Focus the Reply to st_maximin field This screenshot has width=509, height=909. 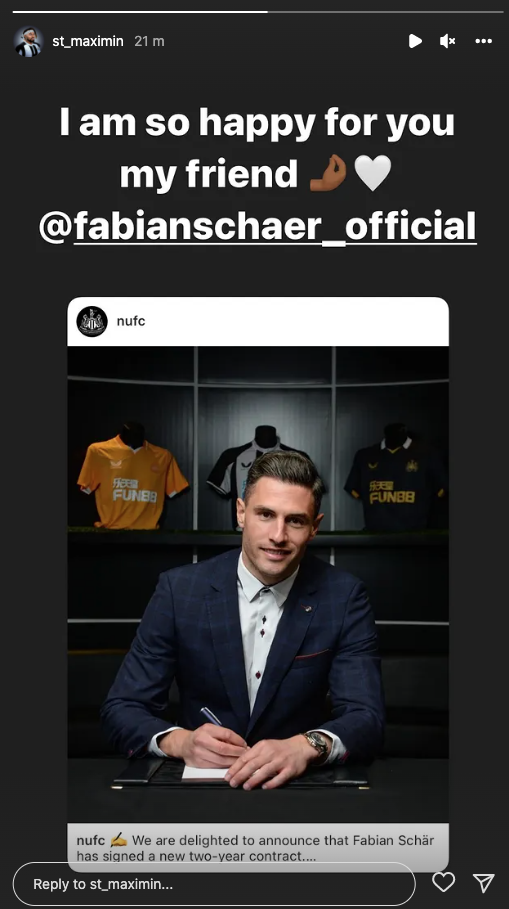[x=214, y=884]
